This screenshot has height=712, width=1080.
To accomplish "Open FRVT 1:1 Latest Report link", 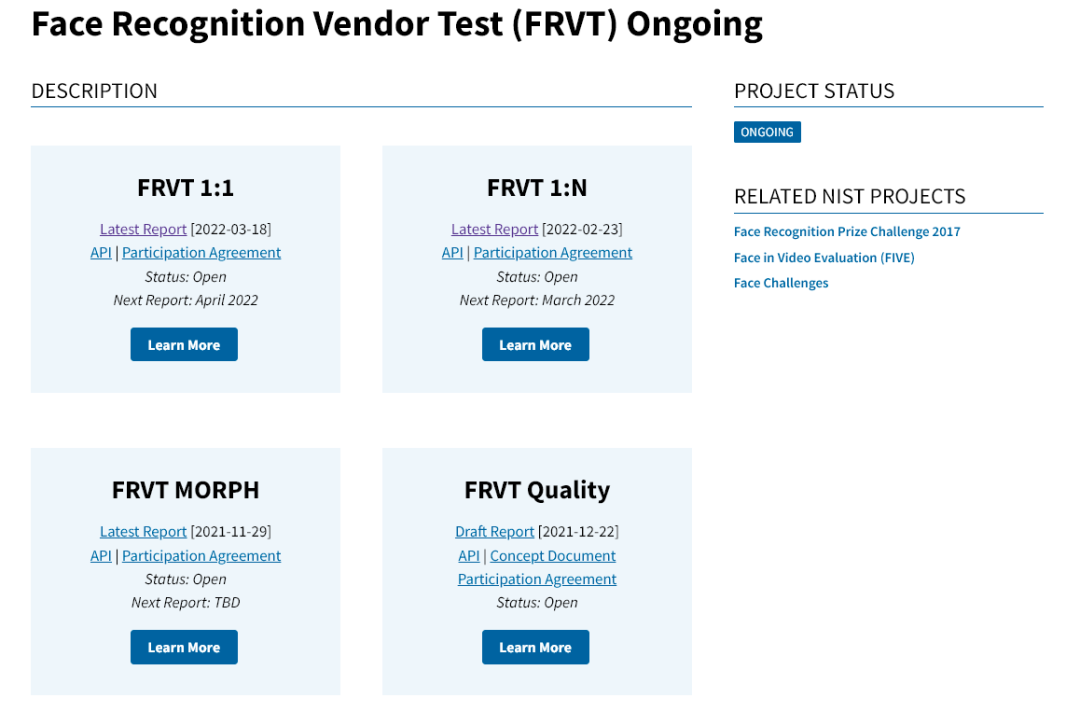I will pyautogui.click(x=143, y=229).
